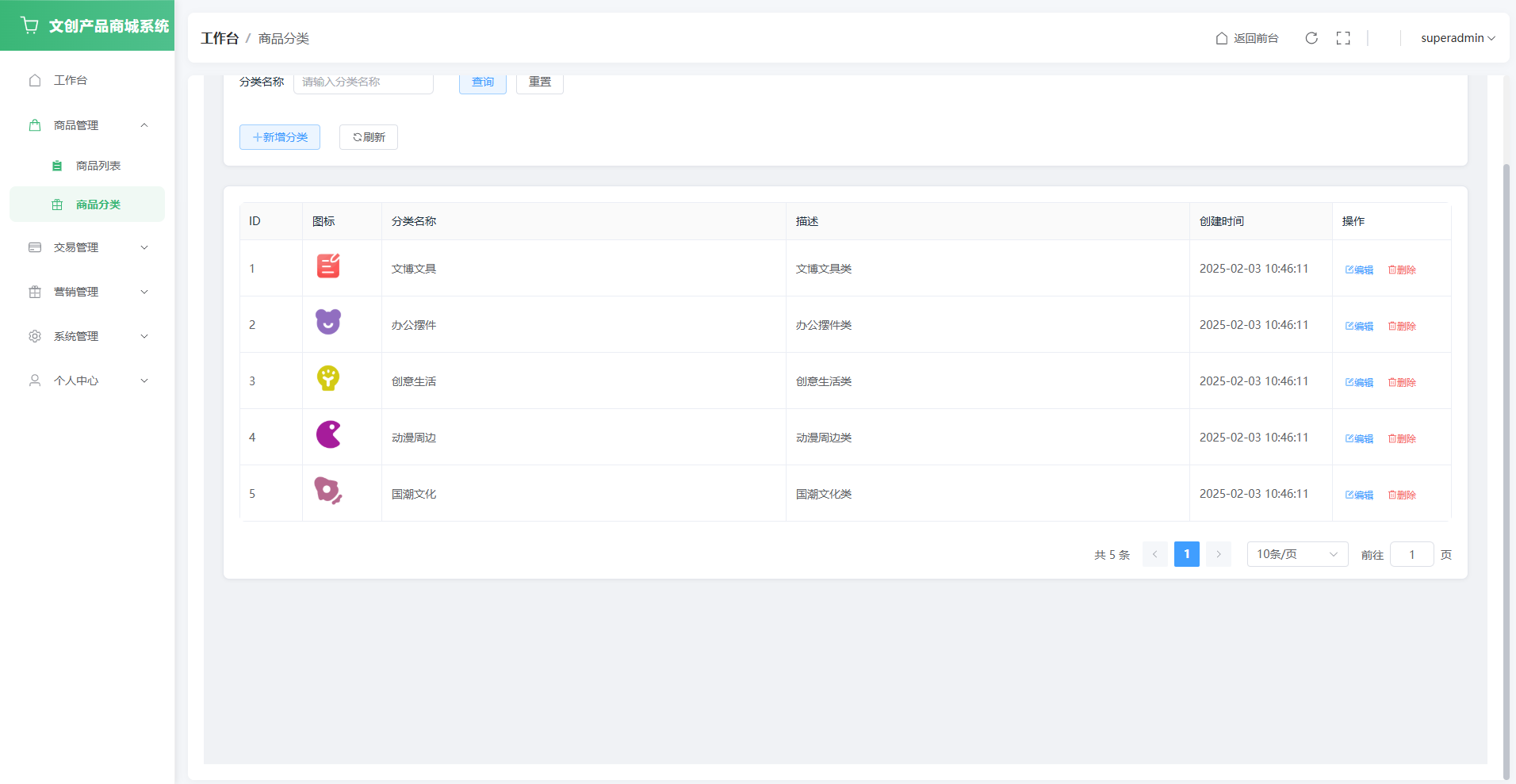Screen dimensions: 1516x784
Task: Click the 新增分类 button
Action: pyautogui.click(x=280, y=137)
